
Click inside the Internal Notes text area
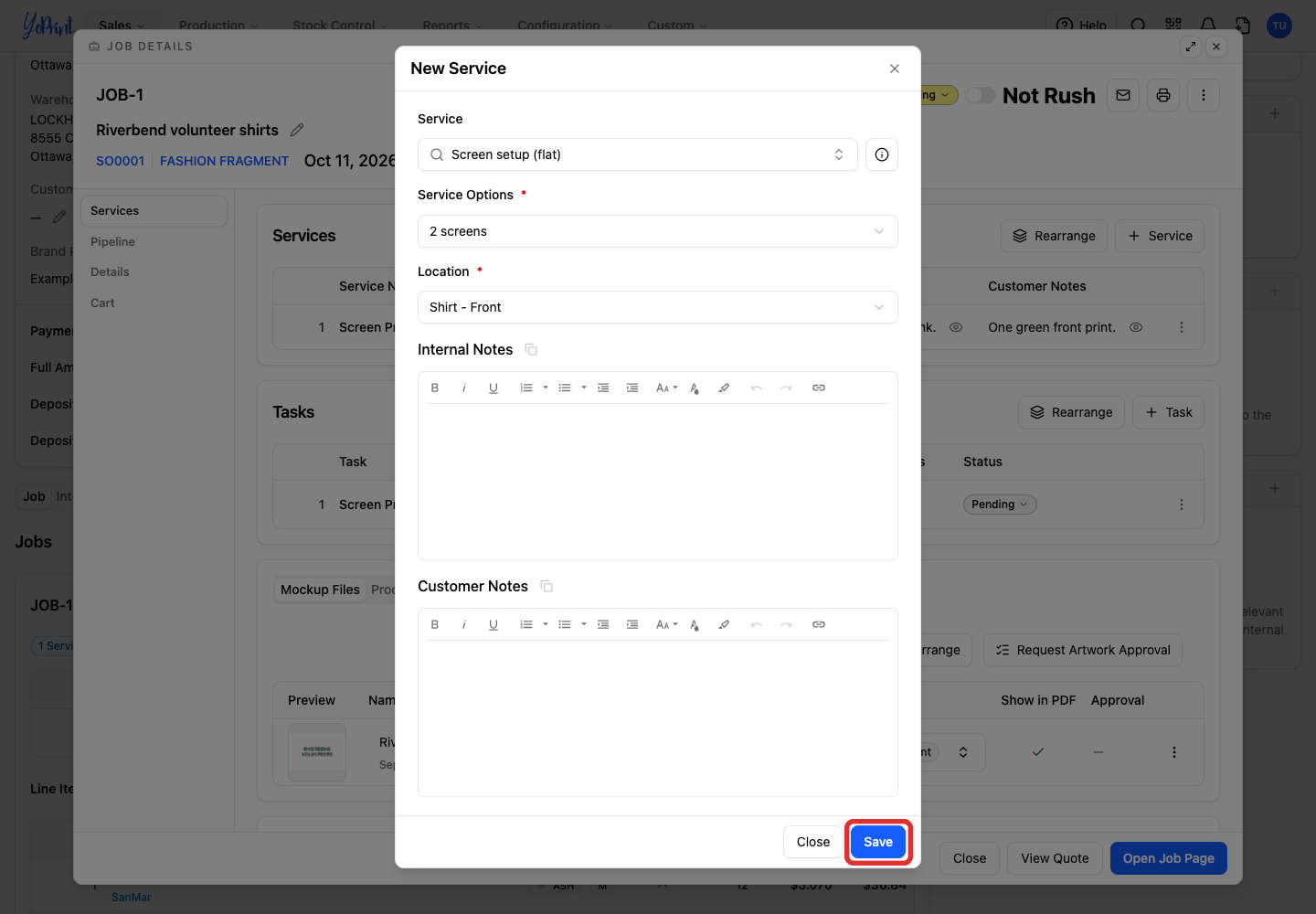[x=658, y=481]
